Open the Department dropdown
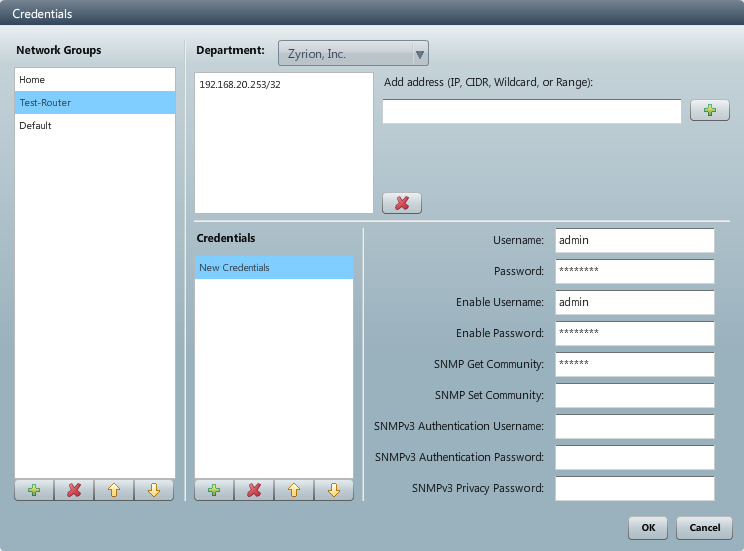Screen dimensions: 744x551 pos(352,54)
